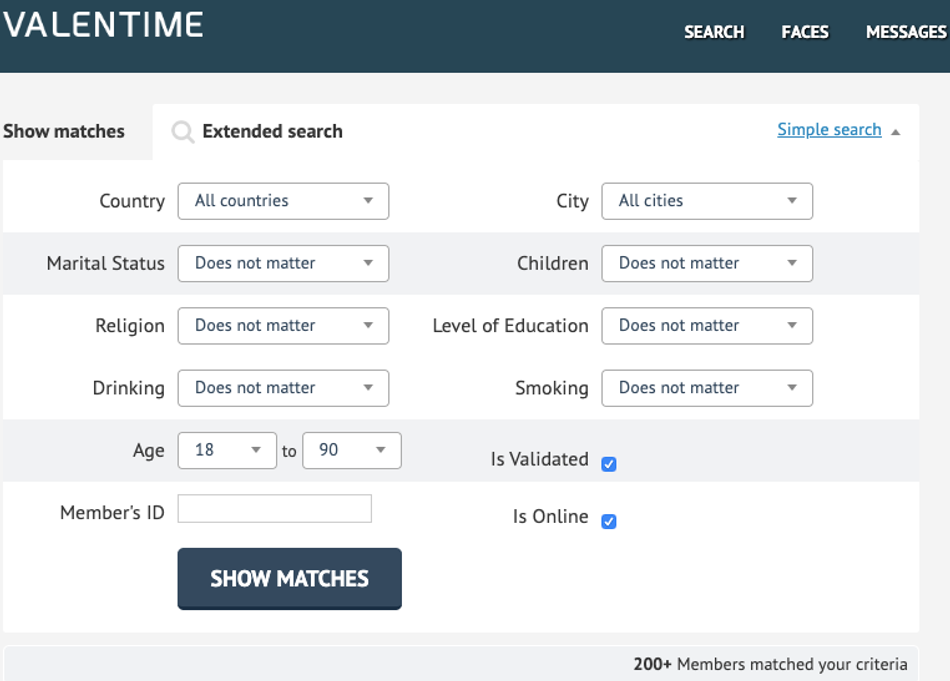950x681 pixels.
Task: Go to the SEARCH menu item
Action: tap(714, 32)
